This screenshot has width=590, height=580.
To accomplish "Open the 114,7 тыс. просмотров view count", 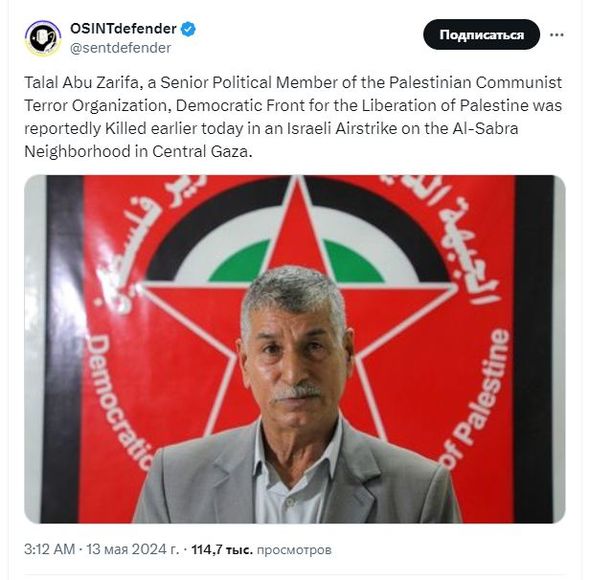I will 261,550.
